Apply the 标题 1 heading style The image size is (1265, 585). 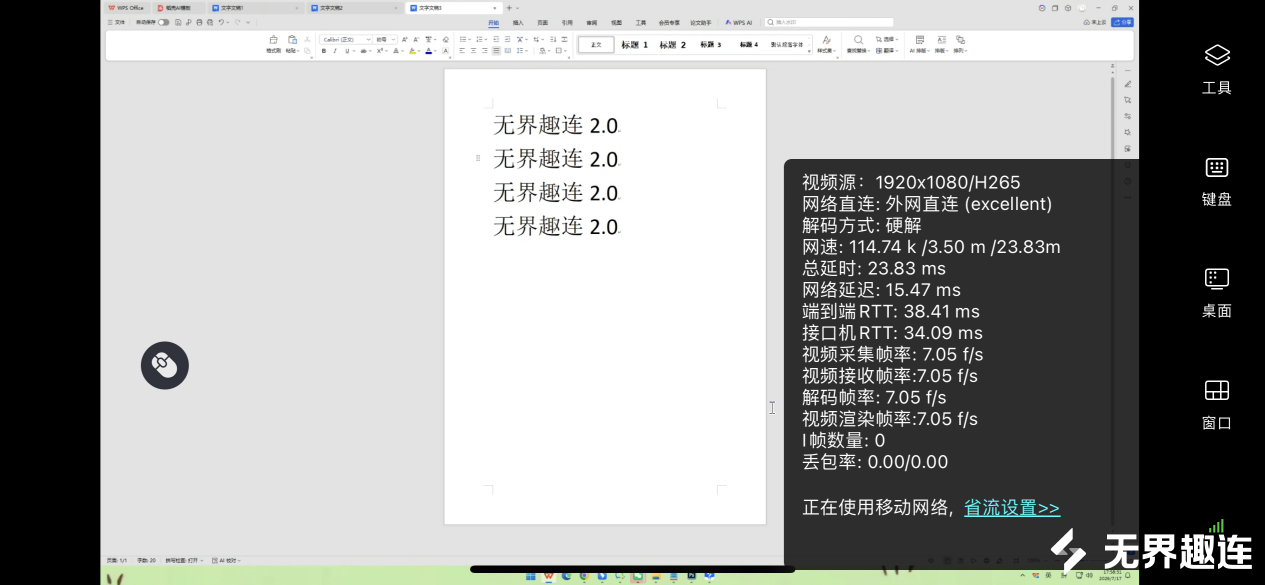tap(634, 45)
